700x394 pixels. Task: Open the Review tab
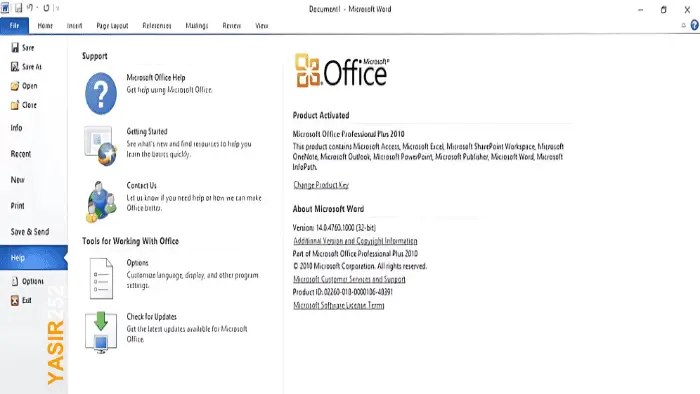pyautogui.click(x=232, y=26)
